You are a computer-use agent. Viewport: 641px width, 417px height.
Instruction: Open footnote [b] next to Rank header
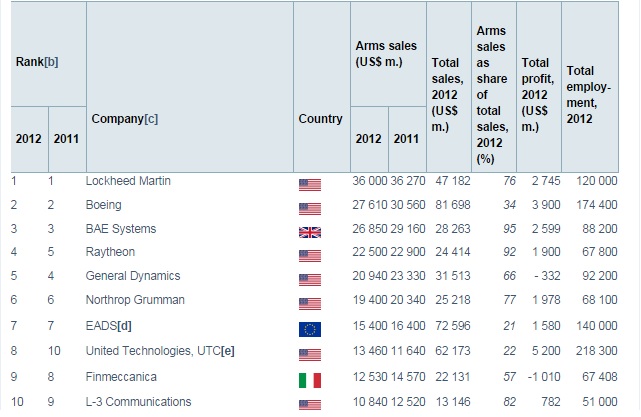[x=51, y=62]
